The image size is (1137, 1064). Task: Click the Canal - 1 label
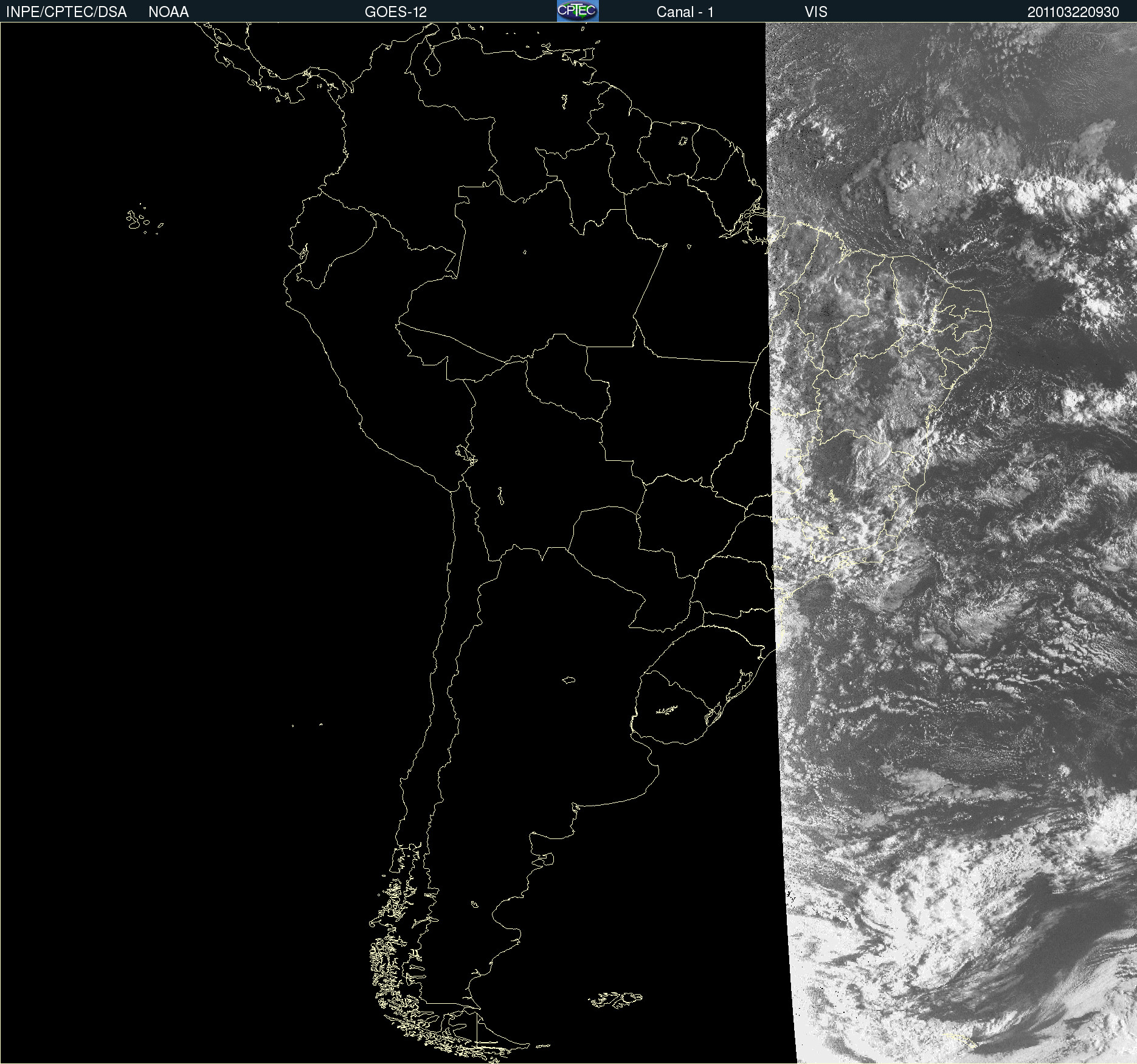[x=685, y=12]
